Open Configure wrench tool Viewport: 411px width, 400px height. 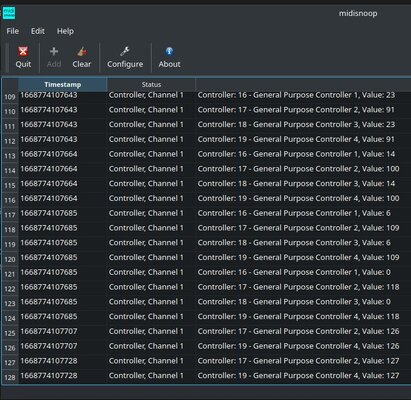(x=125, y=51)
